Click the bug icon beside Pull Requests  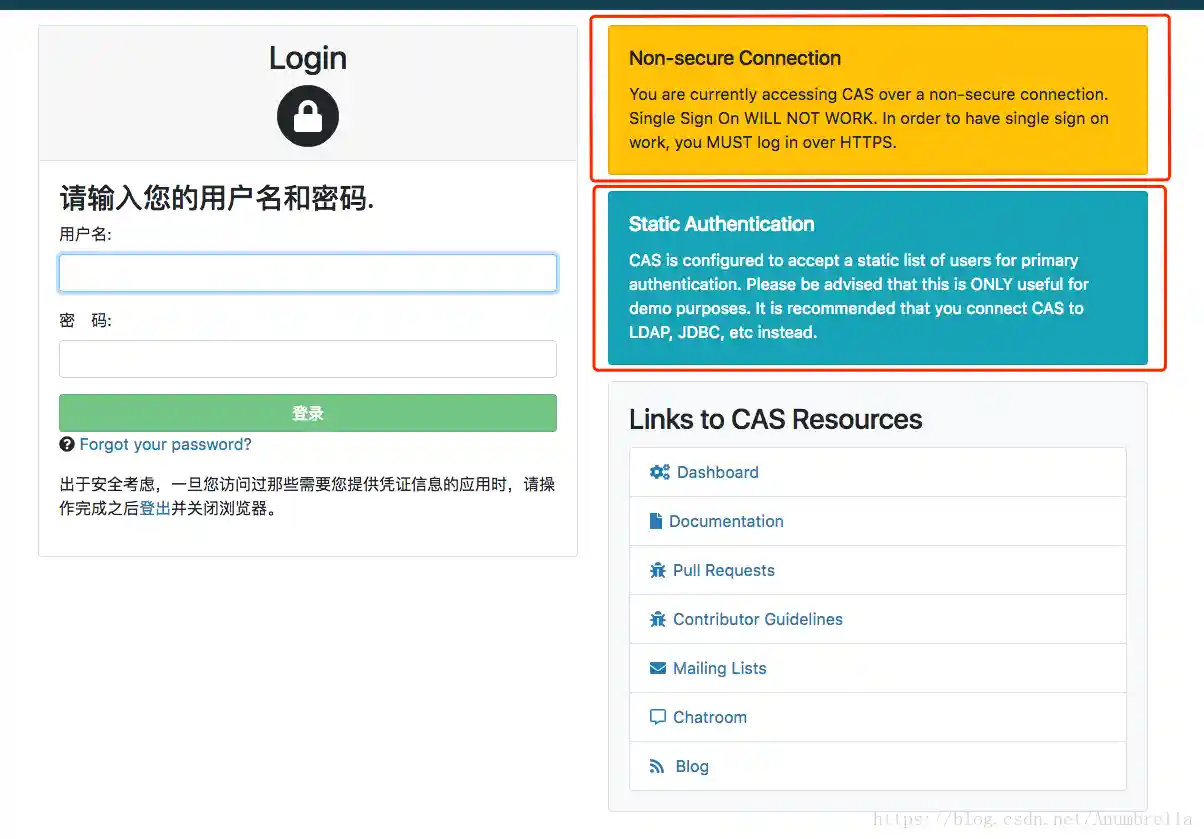(659, 570)
